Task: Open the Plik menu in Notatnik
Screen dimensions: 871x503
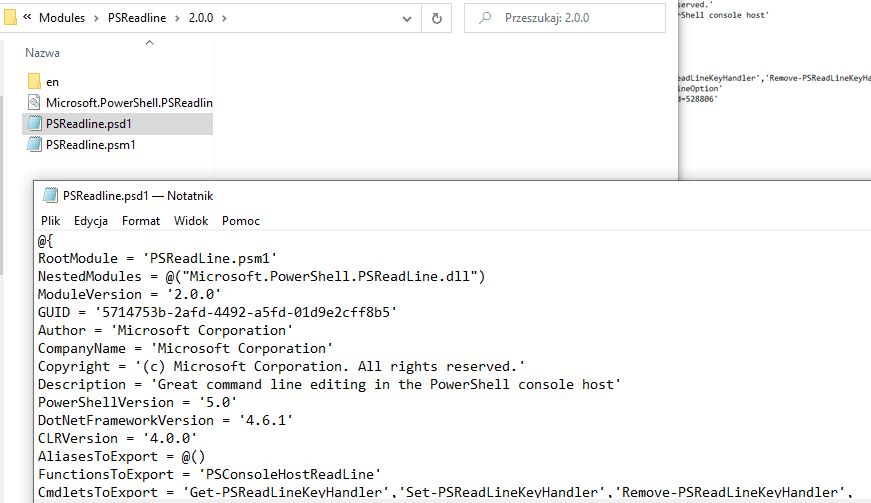Action: [x=50, y=221]
